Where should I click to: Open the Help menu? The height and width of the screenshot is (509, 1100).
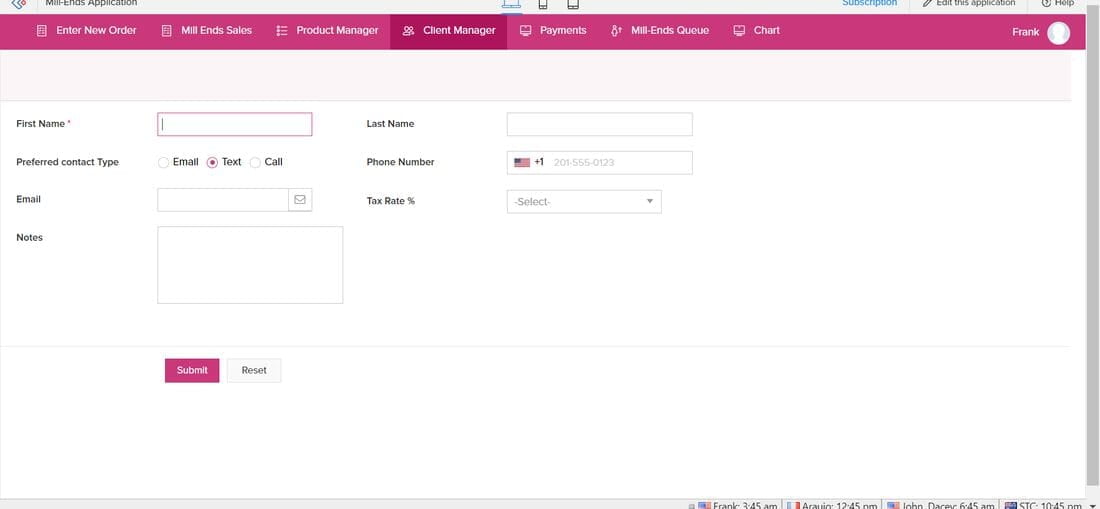pos(1058,4)
